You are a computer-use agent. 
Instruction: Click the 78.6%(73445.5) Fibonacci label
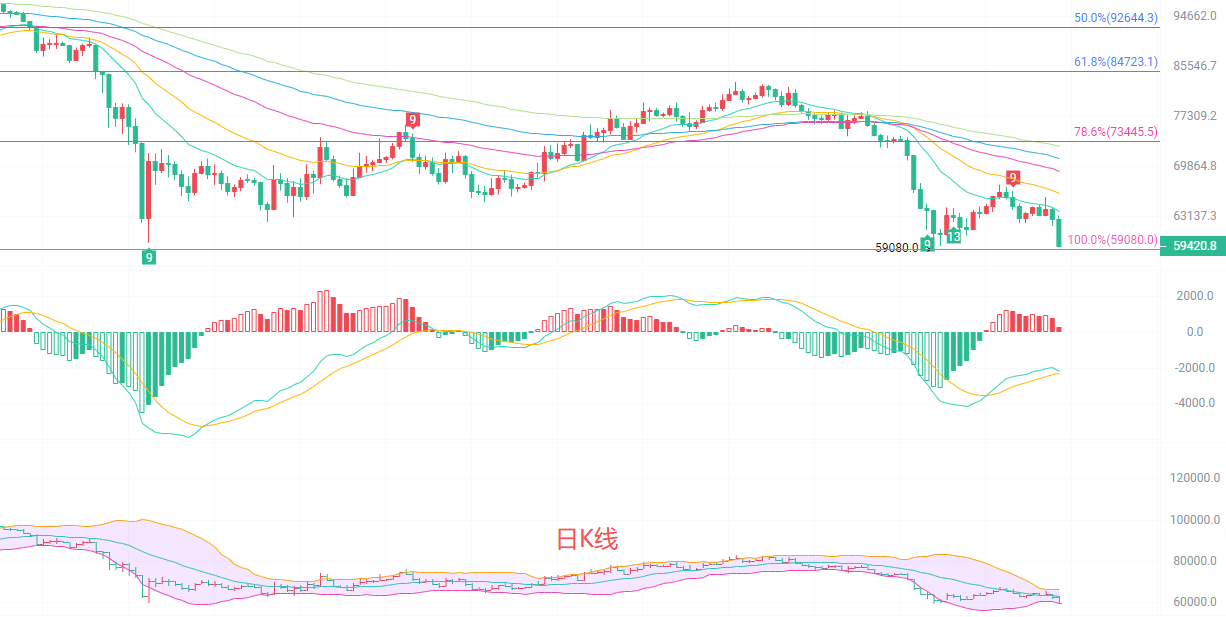coord(1116,131)
